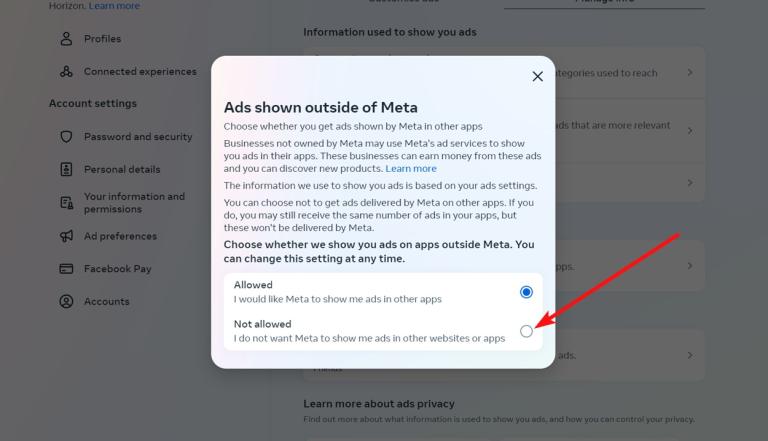Viewport: 768px width, 441px height.
Task: Click the Facebook Pay card icon
Action: click(x=66, y=269)
